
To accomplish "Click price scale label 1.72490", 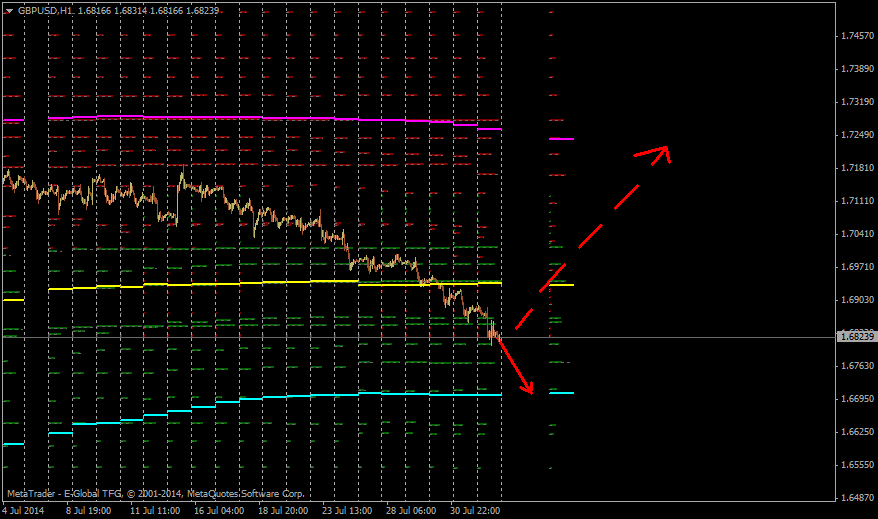I will [x=857, y=135].
